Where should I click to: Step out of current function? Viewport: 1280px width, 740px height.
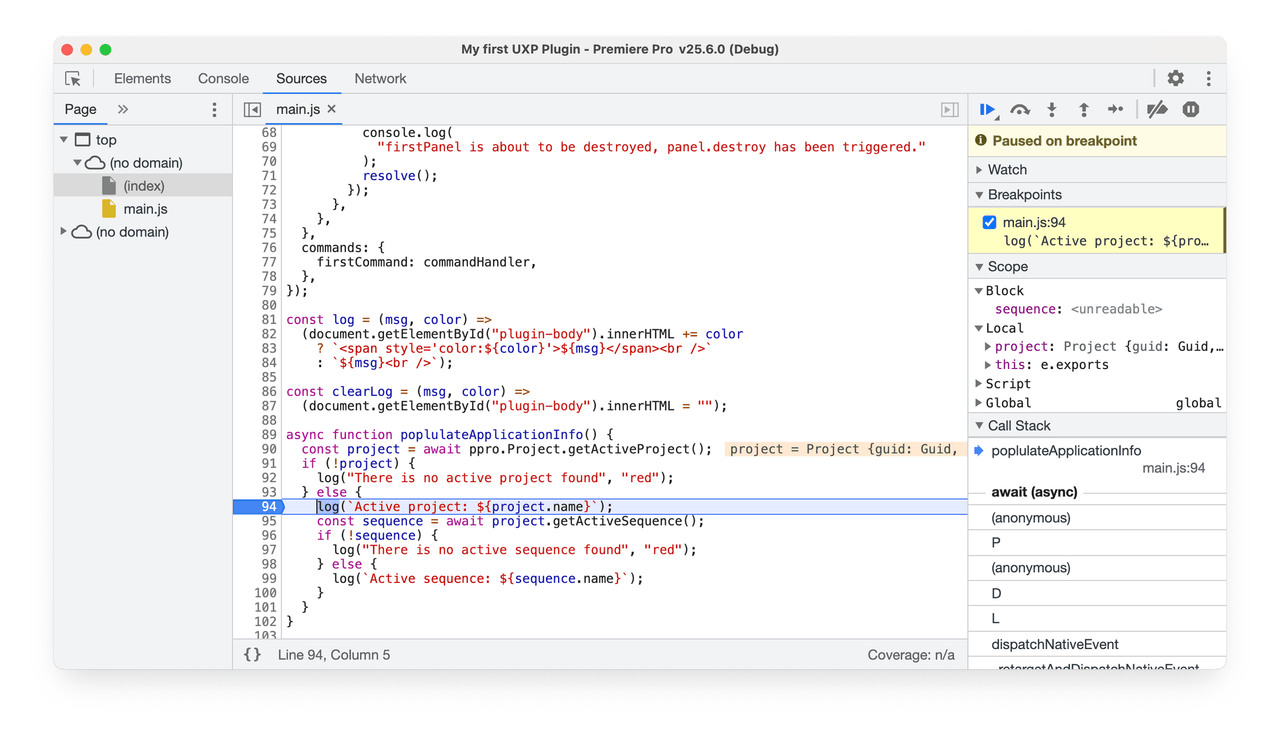pyautogui.click(x=1083, y=109)
